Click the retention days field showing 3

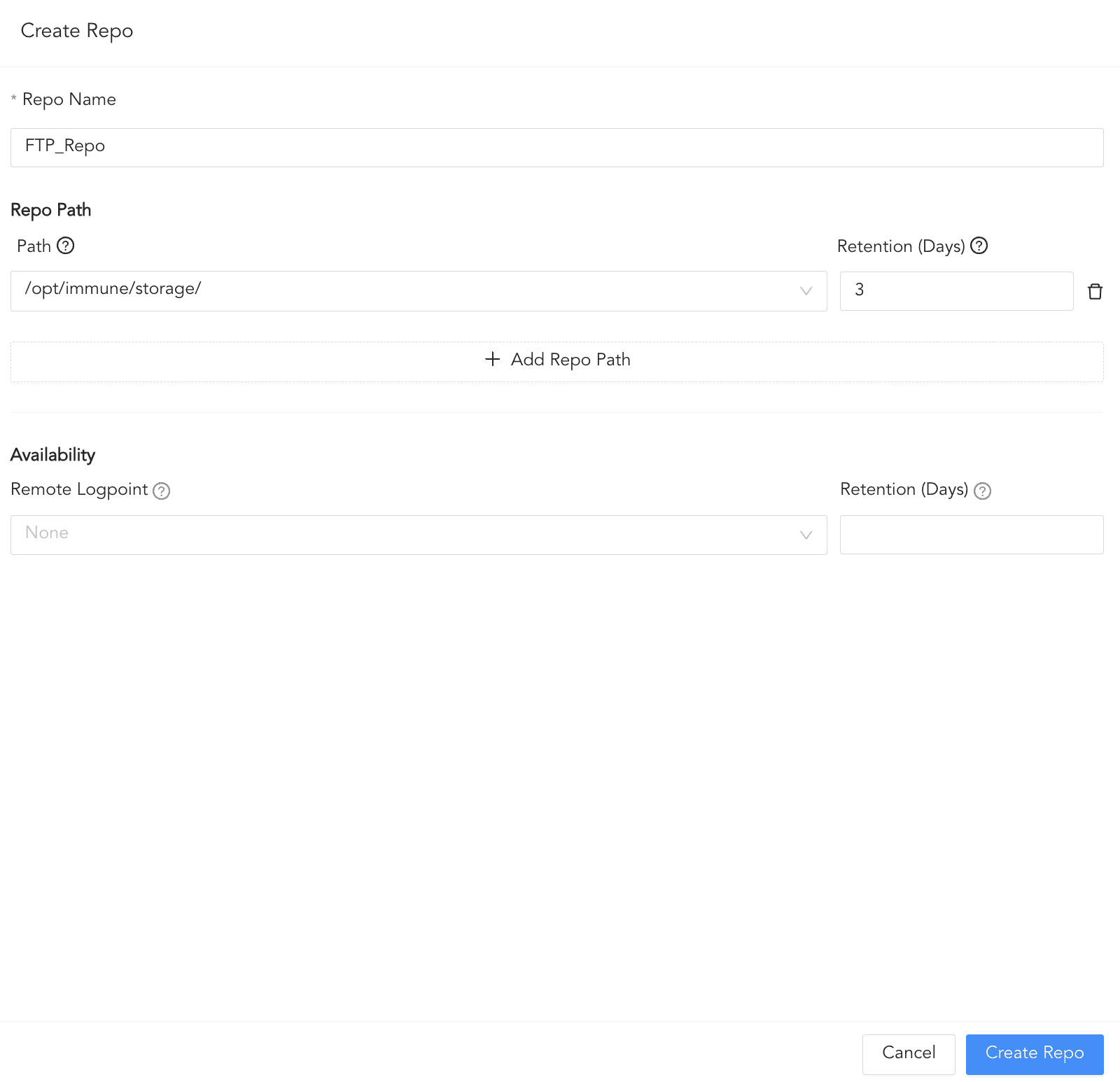[955, 290]
